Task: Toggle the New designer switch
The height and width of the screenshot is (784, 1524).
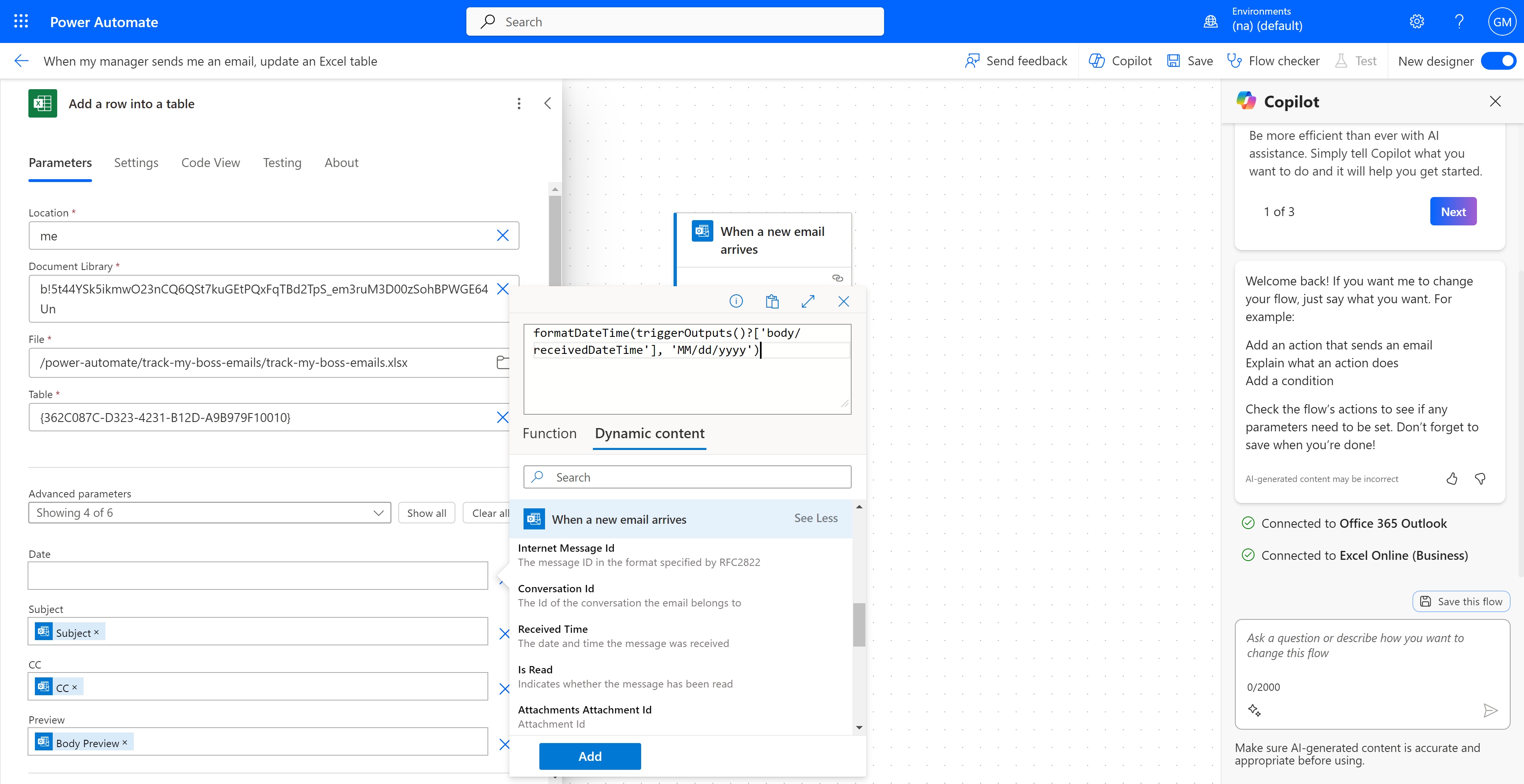Action: point(1498,61)
